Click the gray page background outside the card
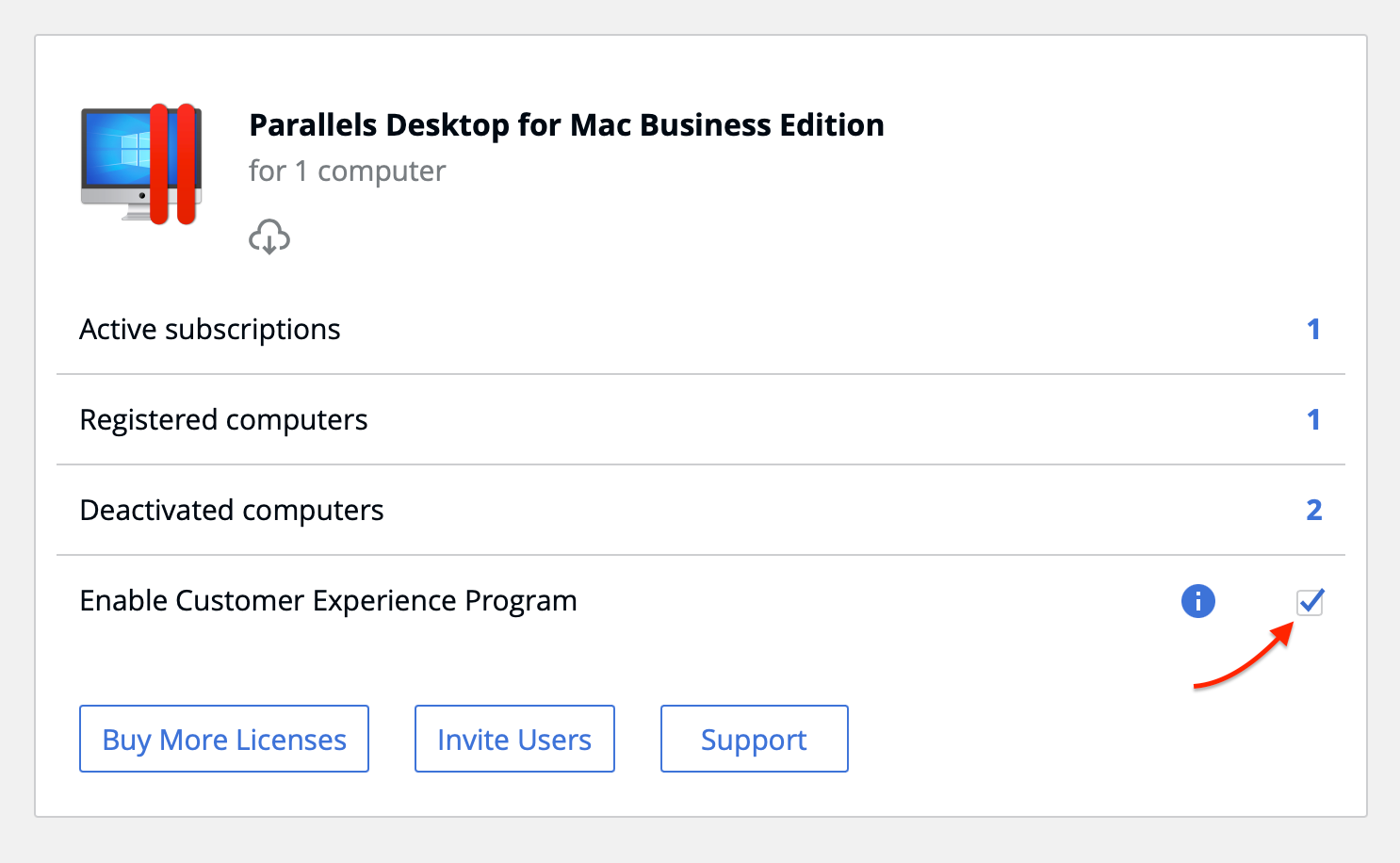Viewport: 1400px width, 863px height. coord(699,840)
